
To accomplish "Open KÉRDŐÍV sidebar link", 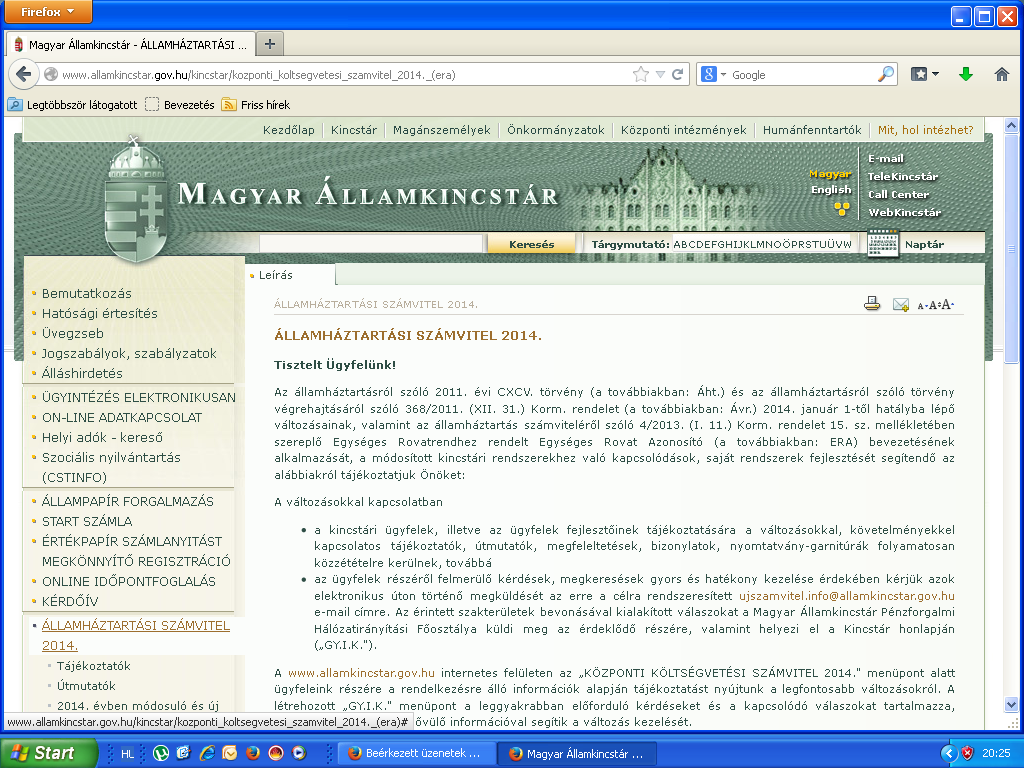I will (70, 601).
